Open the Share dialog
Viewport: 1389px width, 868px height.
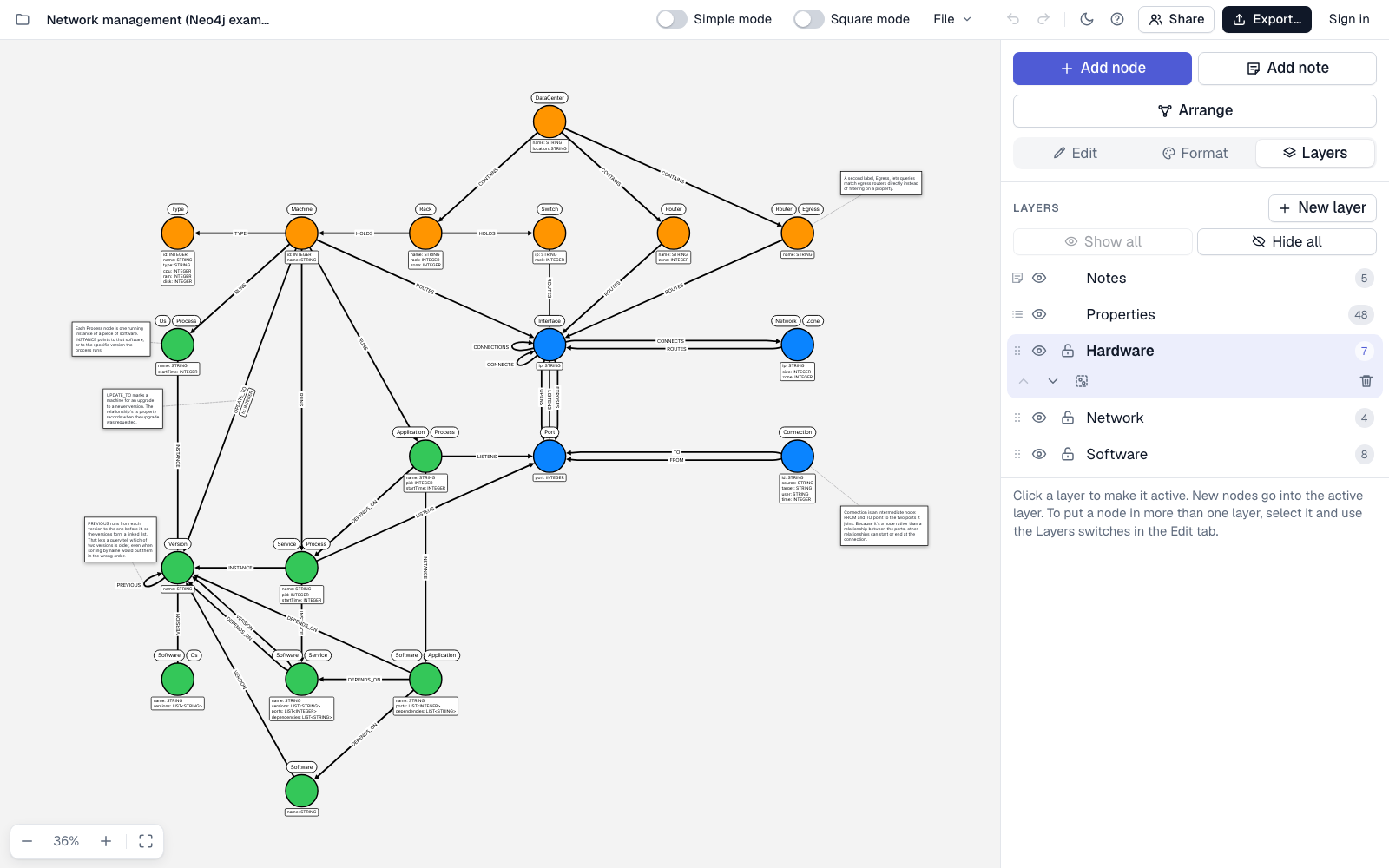pos(1176,19)
